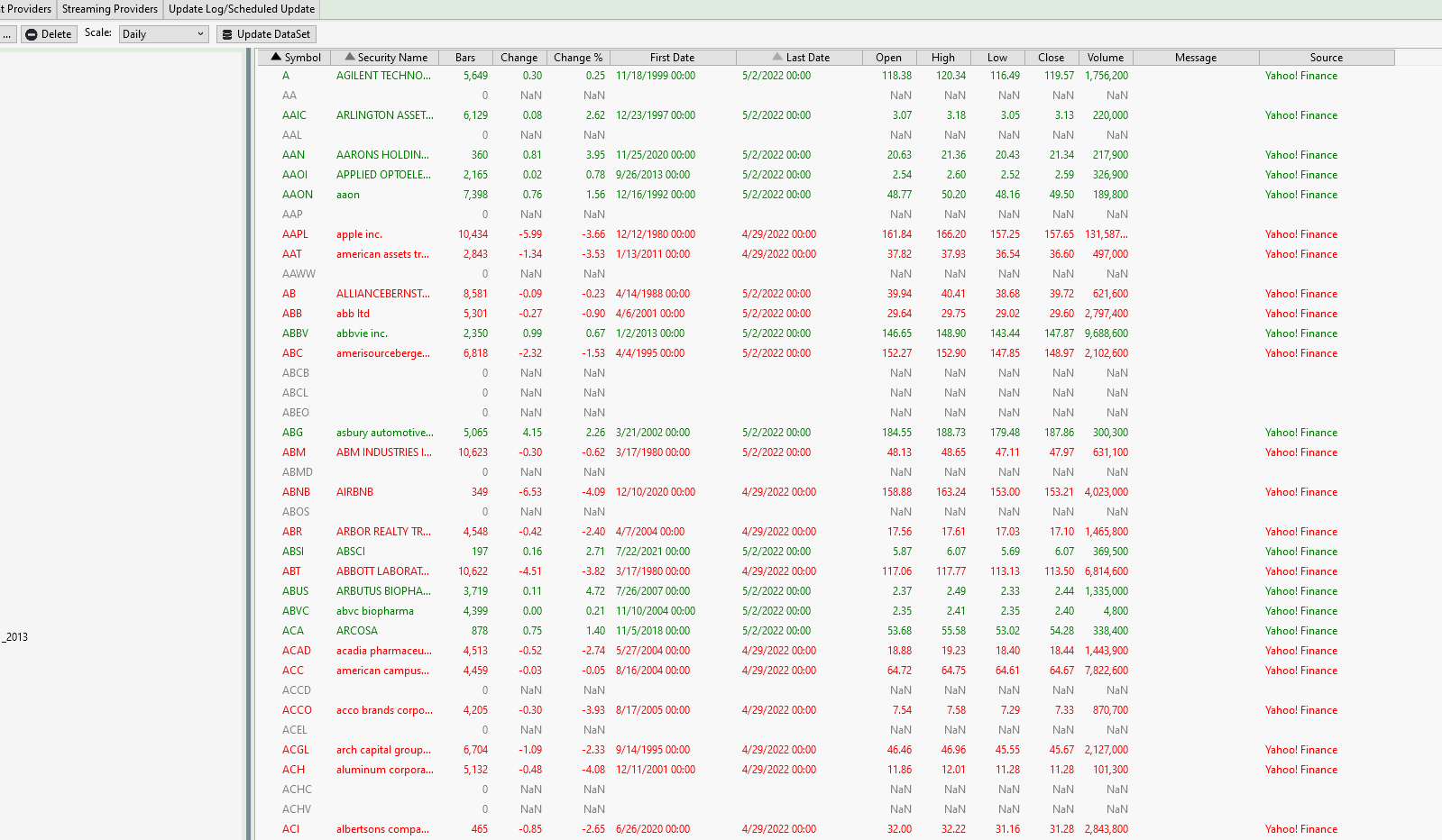This screenshot has height=840, width=1442.
Task: Click the AIRBNB security name
Action: click(x=354, y=492)
